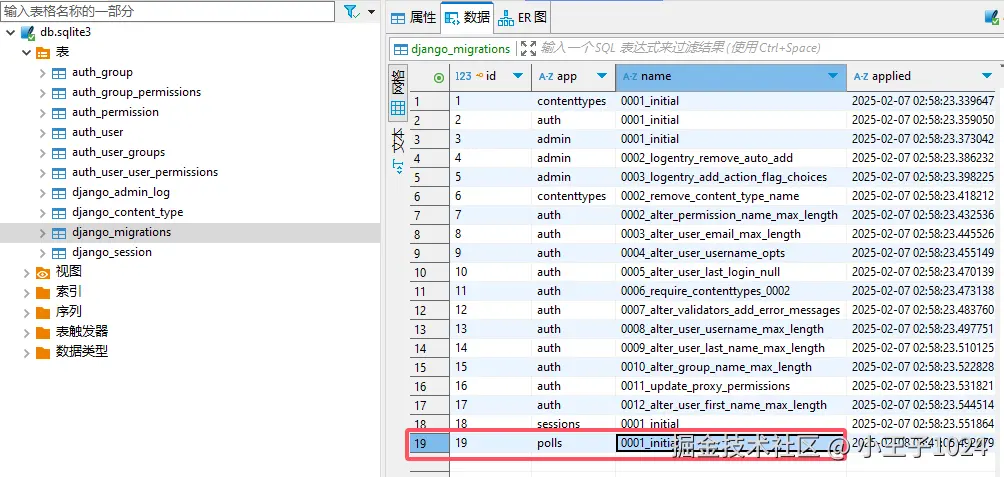1004x477 pixels.
Task: Select row number 19 header
Action: click(x=429, y=443)
